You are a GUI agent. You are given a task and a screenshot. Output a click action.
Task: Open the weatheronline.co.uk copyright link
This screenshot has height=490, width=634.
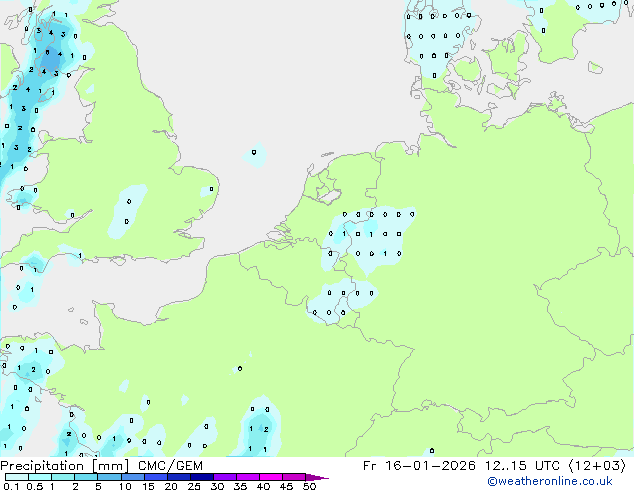550,481
